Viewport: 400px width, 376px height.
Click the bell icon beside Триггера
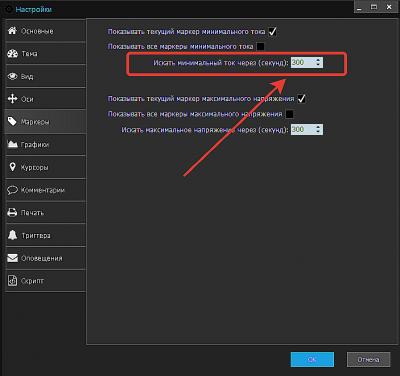point(12,235)
